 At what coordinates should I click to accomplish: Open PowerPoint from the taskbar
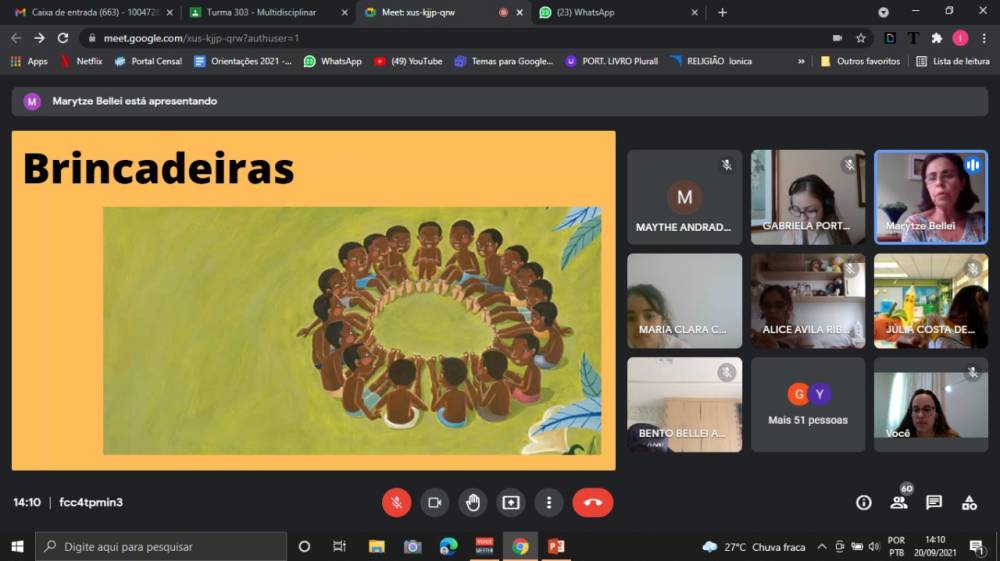tap(556, 546)
